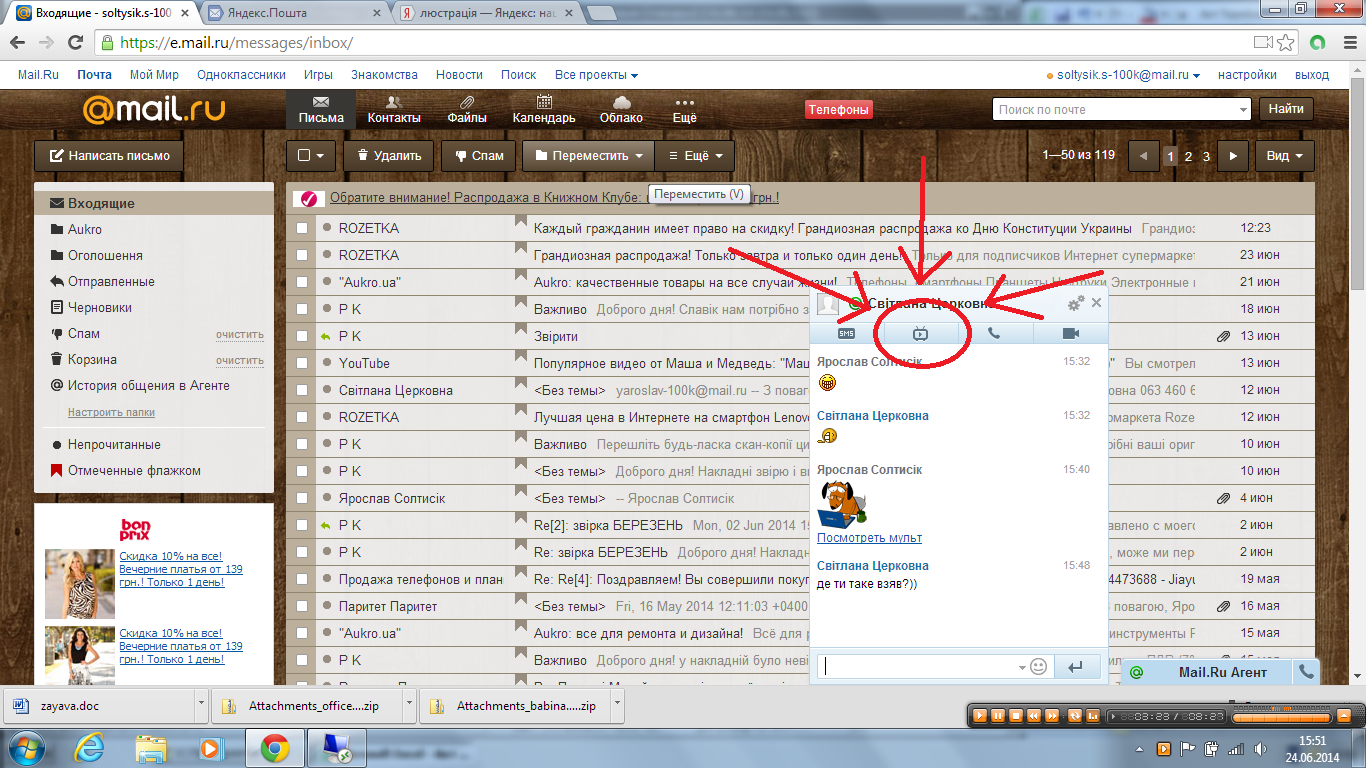Start video call in the chat window
The image size is (1366, 768).
pos(1071,333)
